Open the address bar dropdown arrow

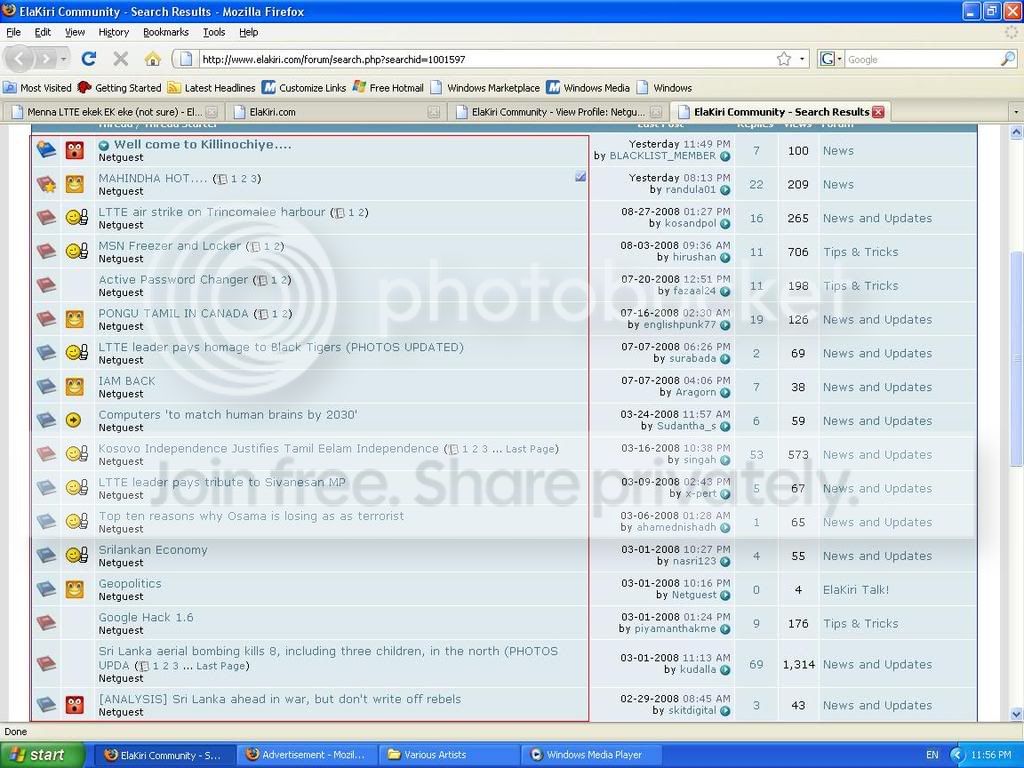pos(802,59)
